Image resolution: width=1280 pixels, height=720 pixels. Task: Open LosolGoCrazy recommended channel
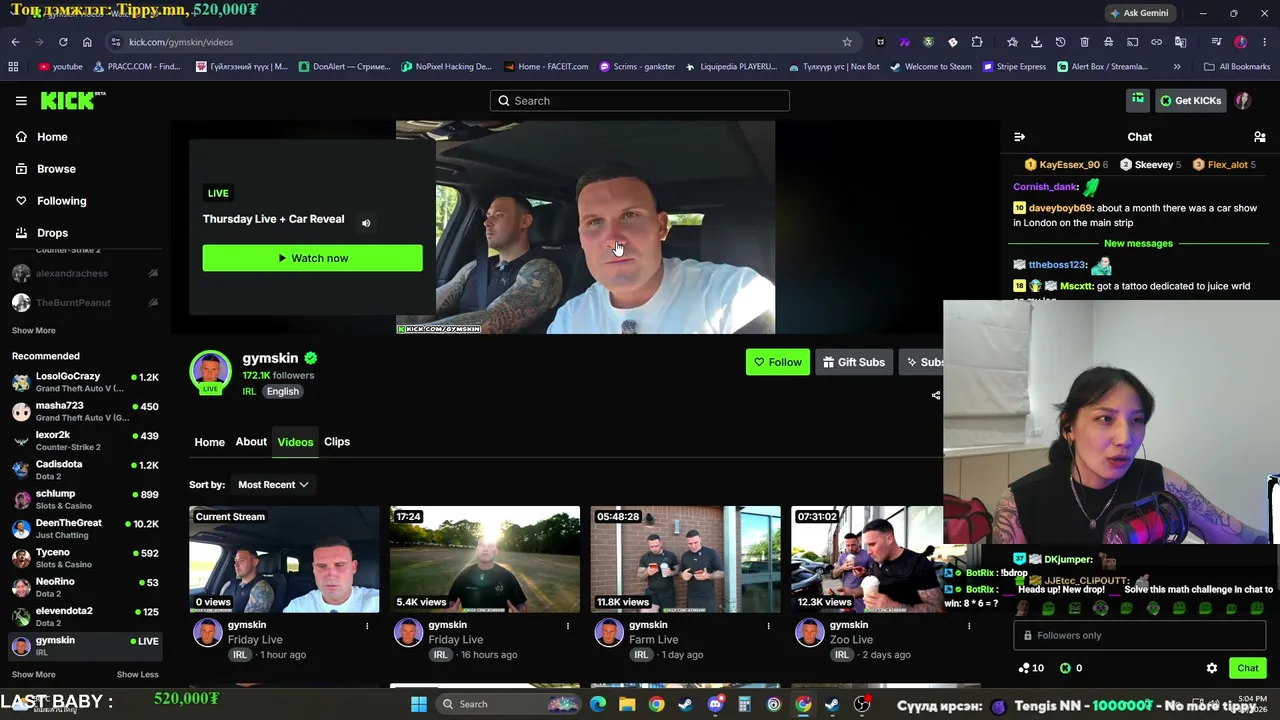[85, 382]
